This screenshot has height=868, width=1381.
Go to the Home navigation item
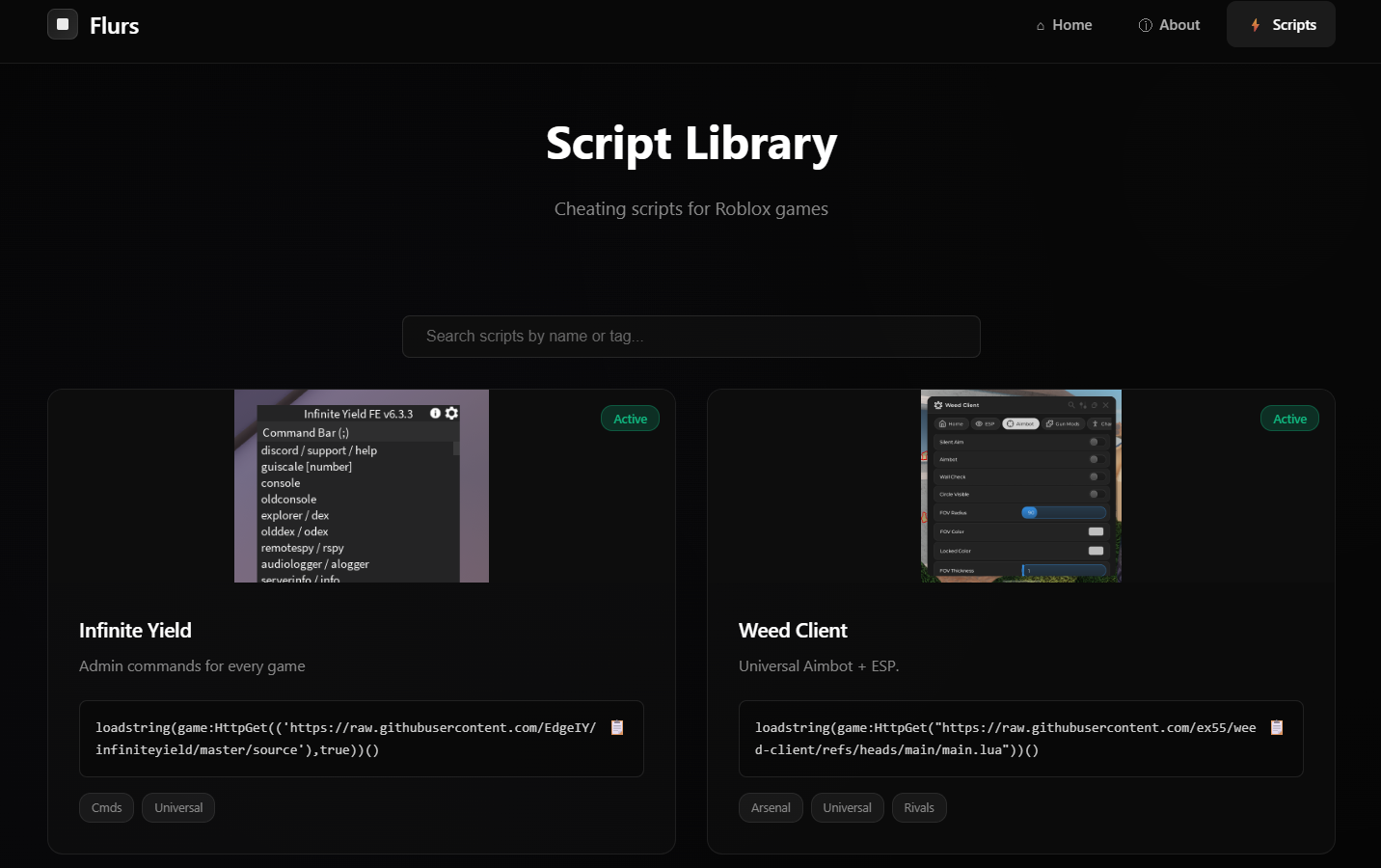coord(1064,25)
